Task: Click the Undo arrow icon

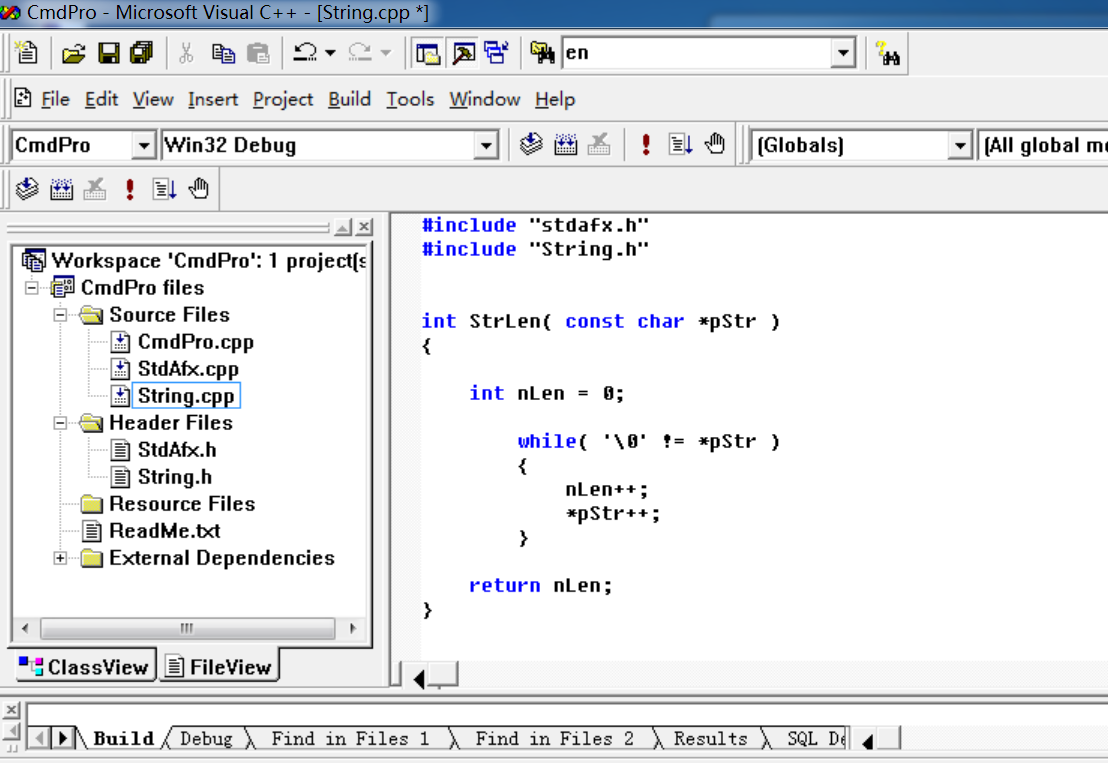Action: click(305, 53)
